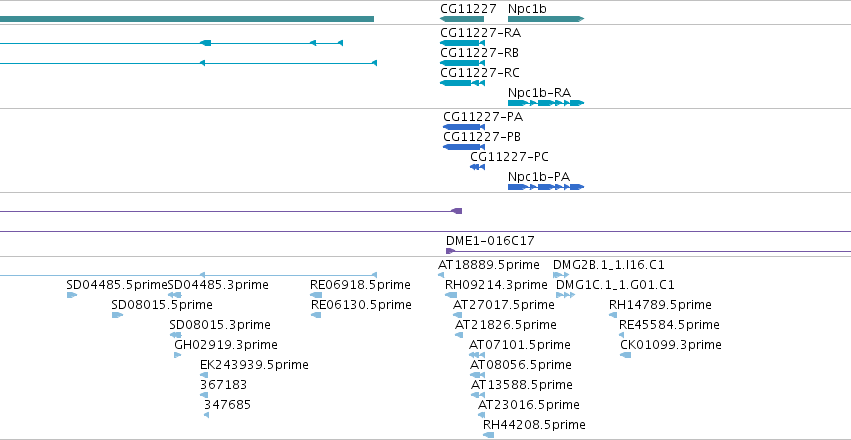Click the small CG11227-PC protein glyph
851x440 pixels.
tap(478, 167)
